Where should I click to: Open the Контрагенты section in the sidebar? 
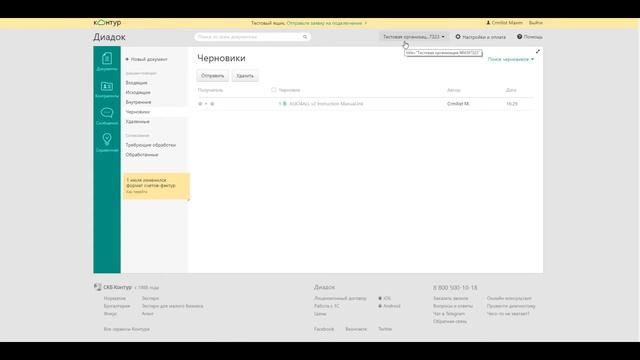click(107, 89)
